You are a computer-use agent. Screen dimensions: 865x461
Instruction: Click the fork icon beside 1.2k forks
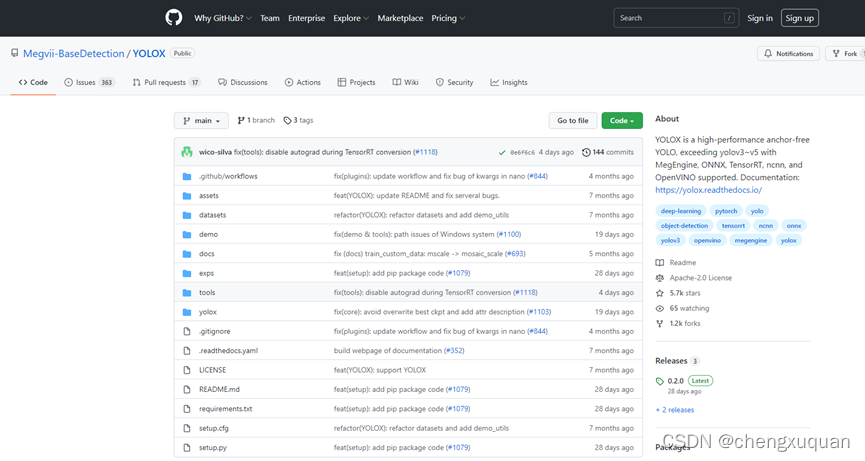point(660,324)
